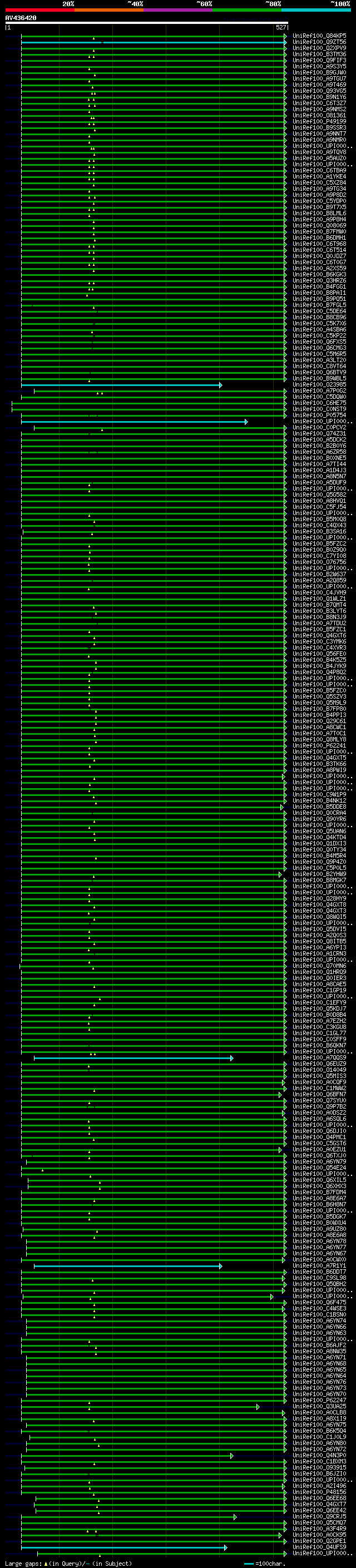Image resolution: width=356 pixels, height=1568 pixels.
Task: Open hit UniRef100_A9S3Y5
Action: pyautogui.click(x=319, y=66)
